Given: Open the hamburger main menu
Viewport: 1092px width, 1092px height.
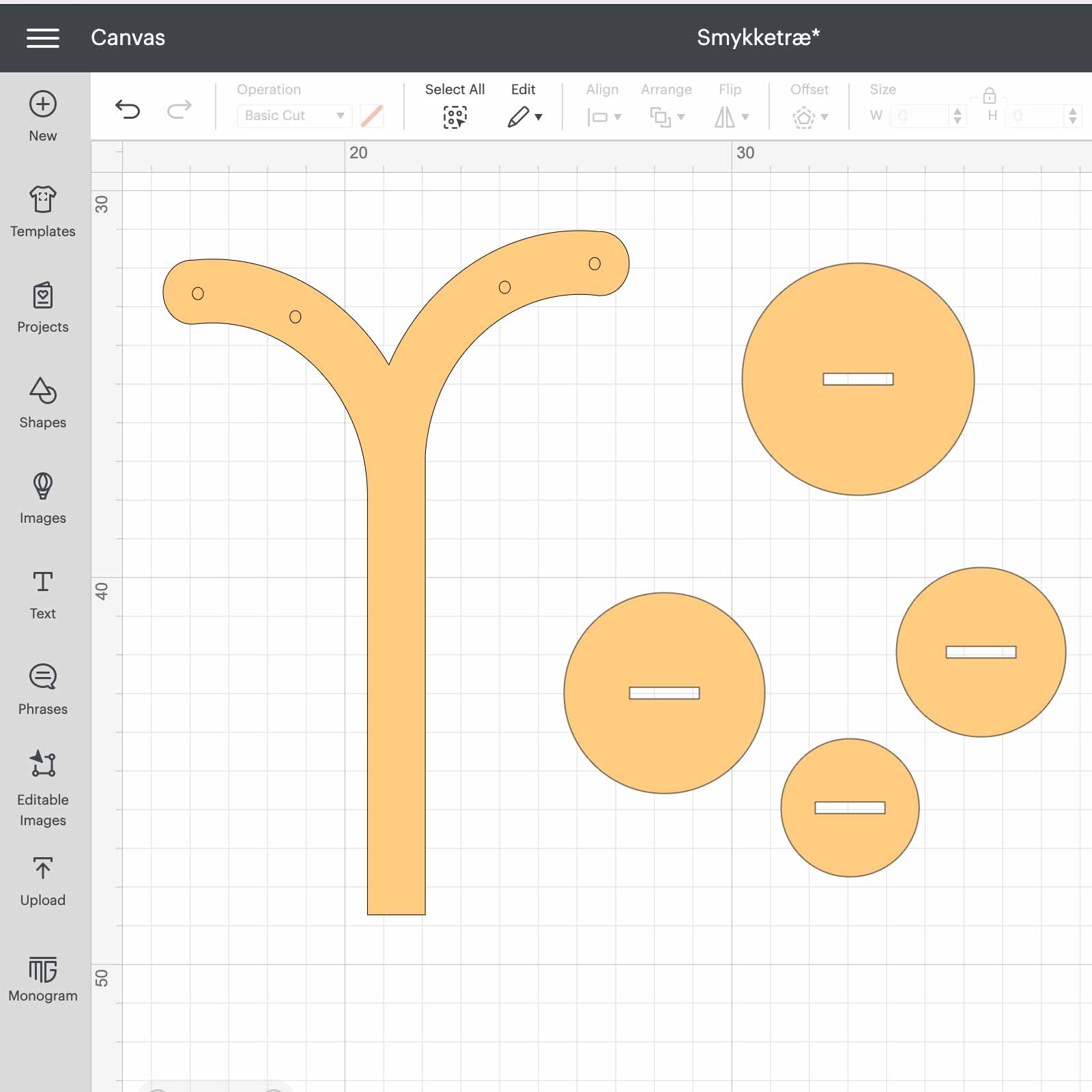Looking at the screenshot, I should coord(42,38).
